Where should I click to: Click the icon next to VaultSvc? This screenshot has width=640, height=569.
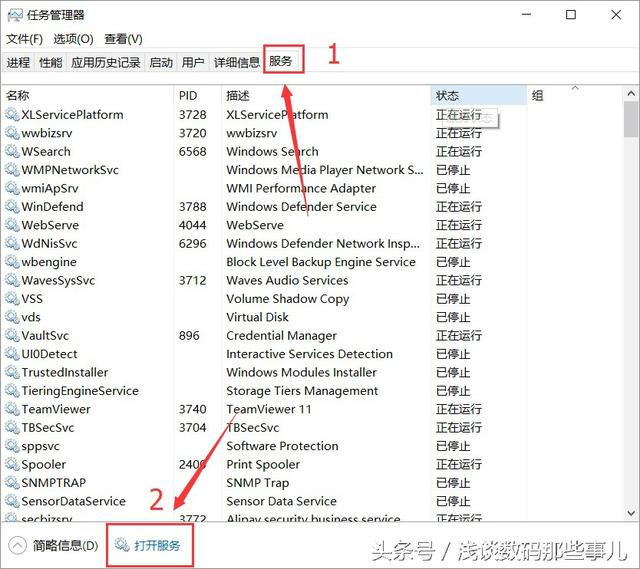tap(12, 336)
